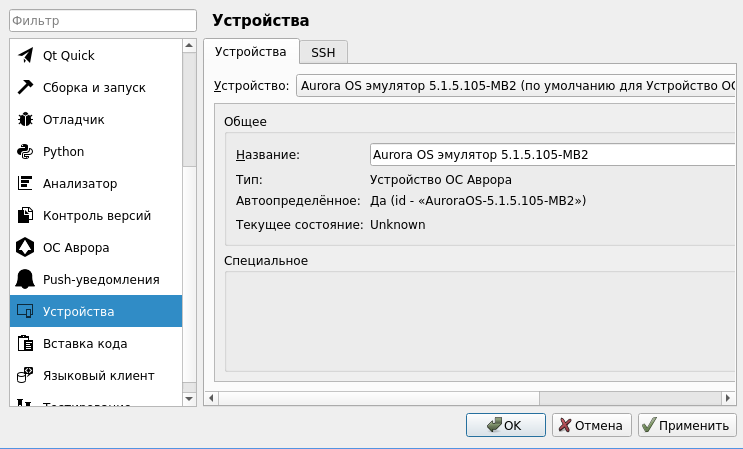This screenshot has height=449, width=743.
Task: Select the Вставка кода clipboard icon
Action: pyautogui.click(x=26, y=343)
